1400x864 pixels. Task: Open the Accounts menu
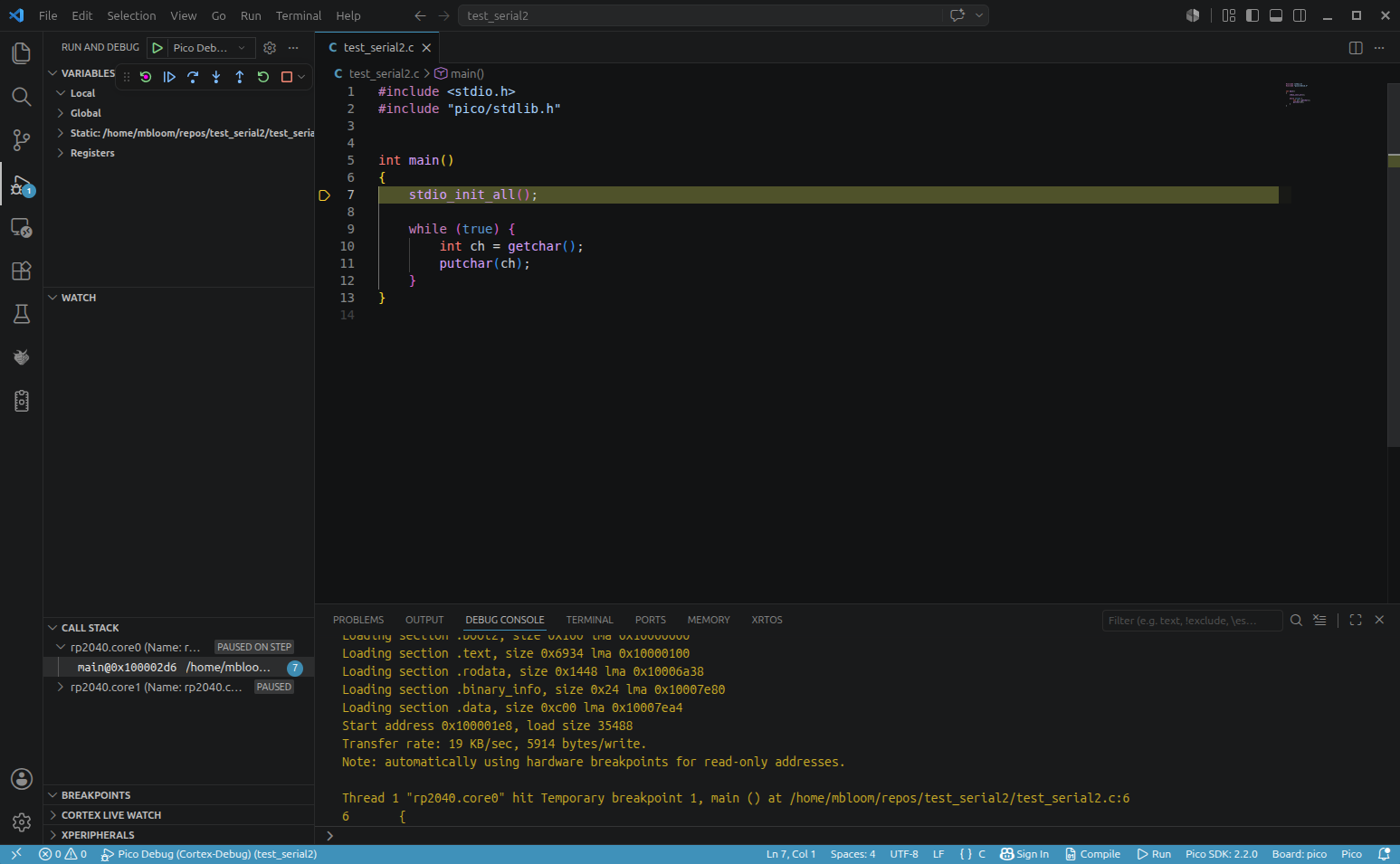(22, 779)
